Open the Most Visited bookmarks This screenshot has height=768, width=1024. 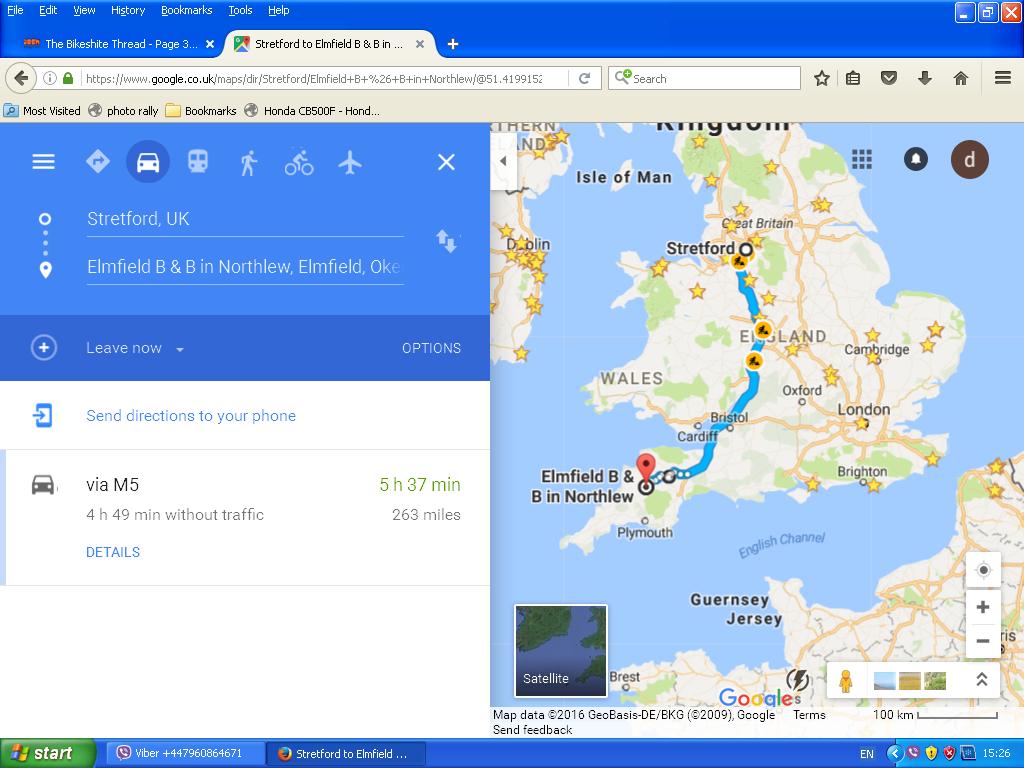[42, 111]
